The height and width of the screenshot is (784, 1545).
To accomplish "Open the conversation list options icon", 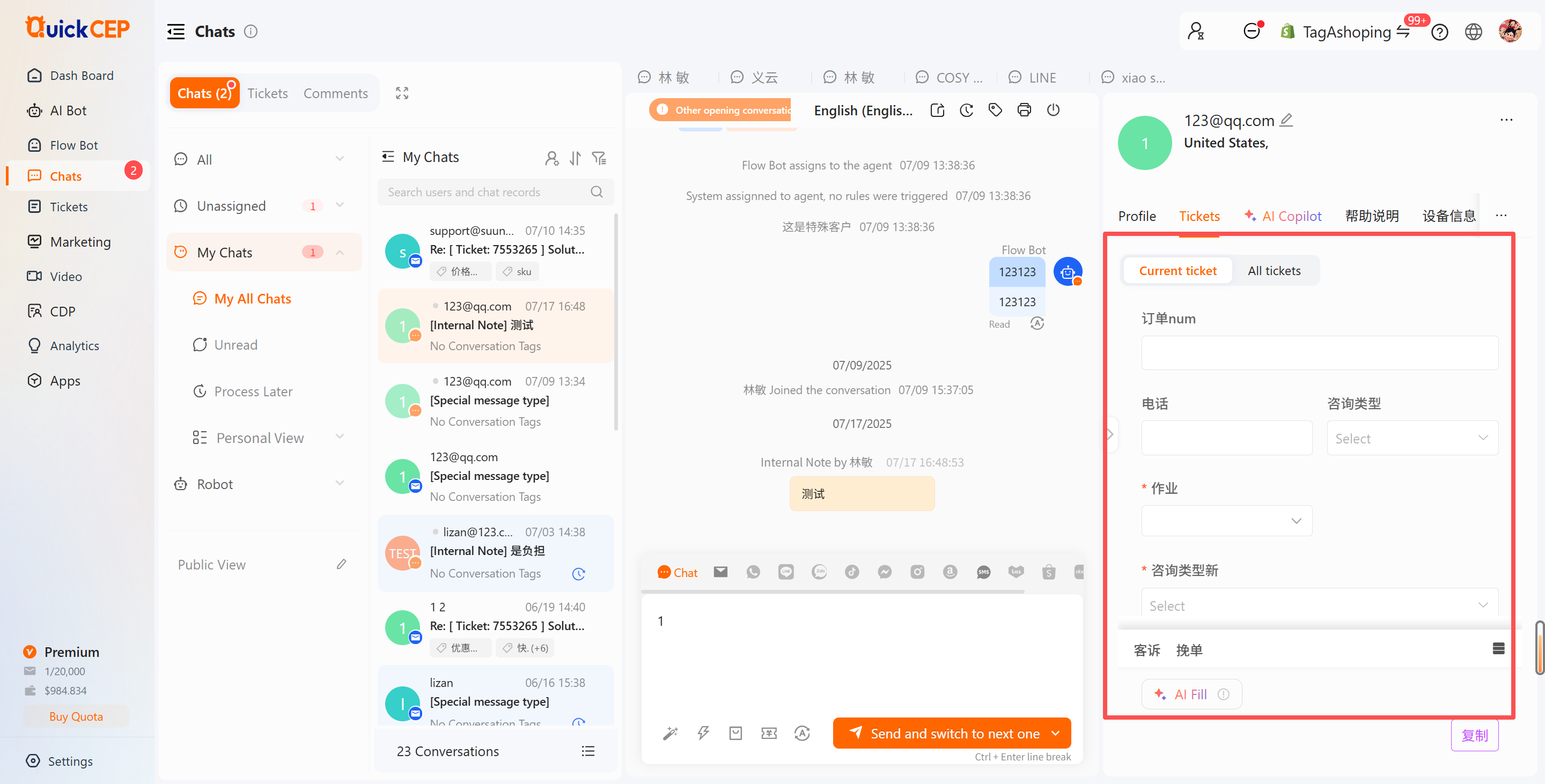I will (588, 751).
